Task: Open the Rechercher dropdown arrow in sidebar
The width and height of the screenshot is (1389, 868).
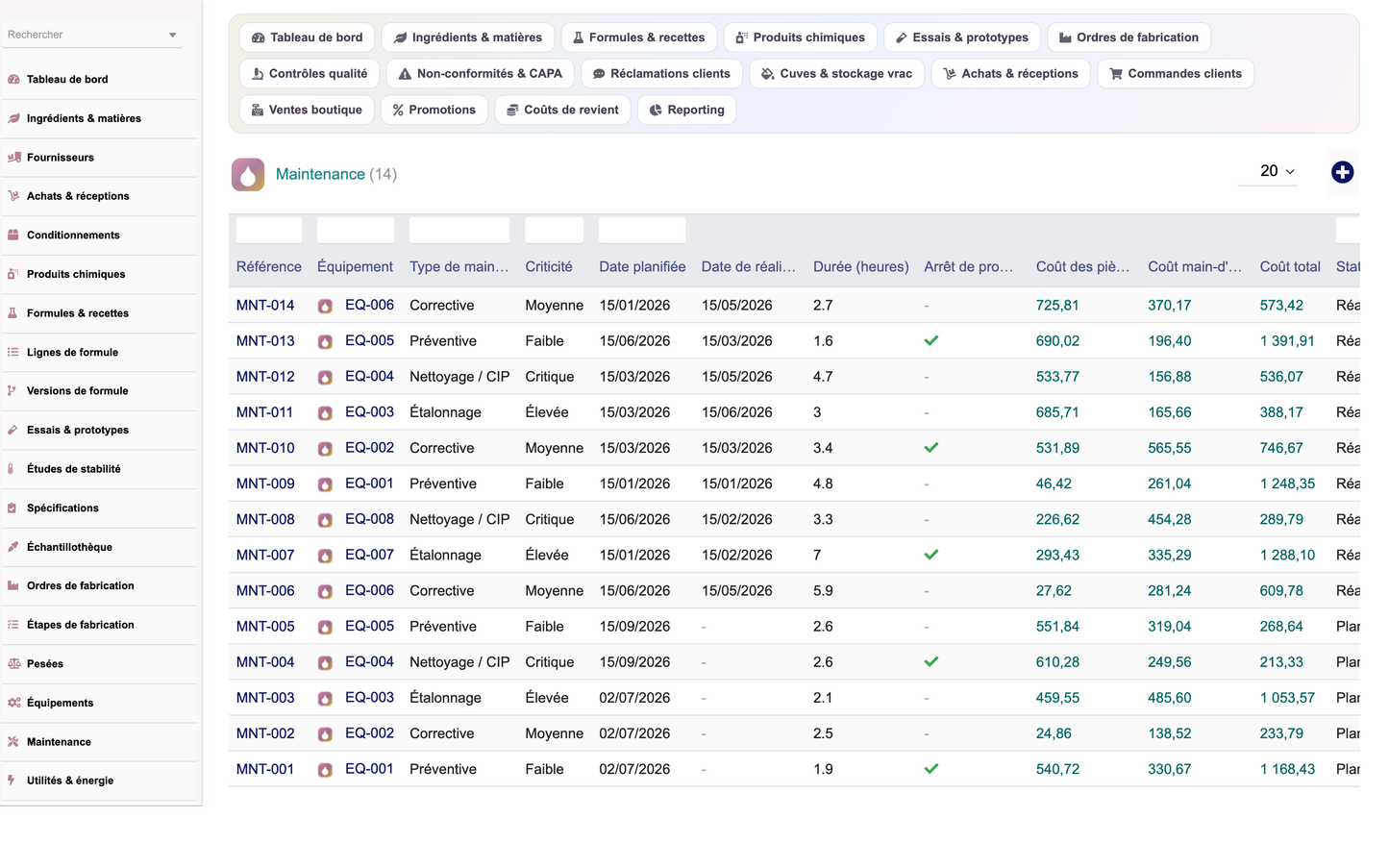Action: (173, 36)
